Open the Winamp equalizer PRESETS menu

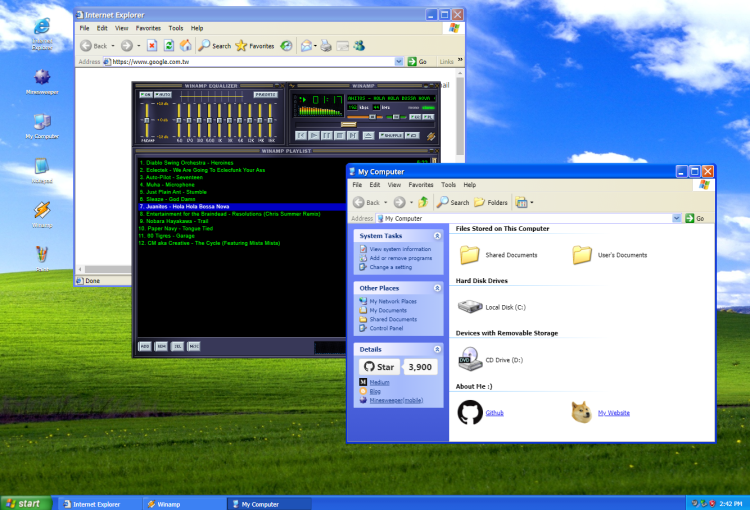coord(265,95)
